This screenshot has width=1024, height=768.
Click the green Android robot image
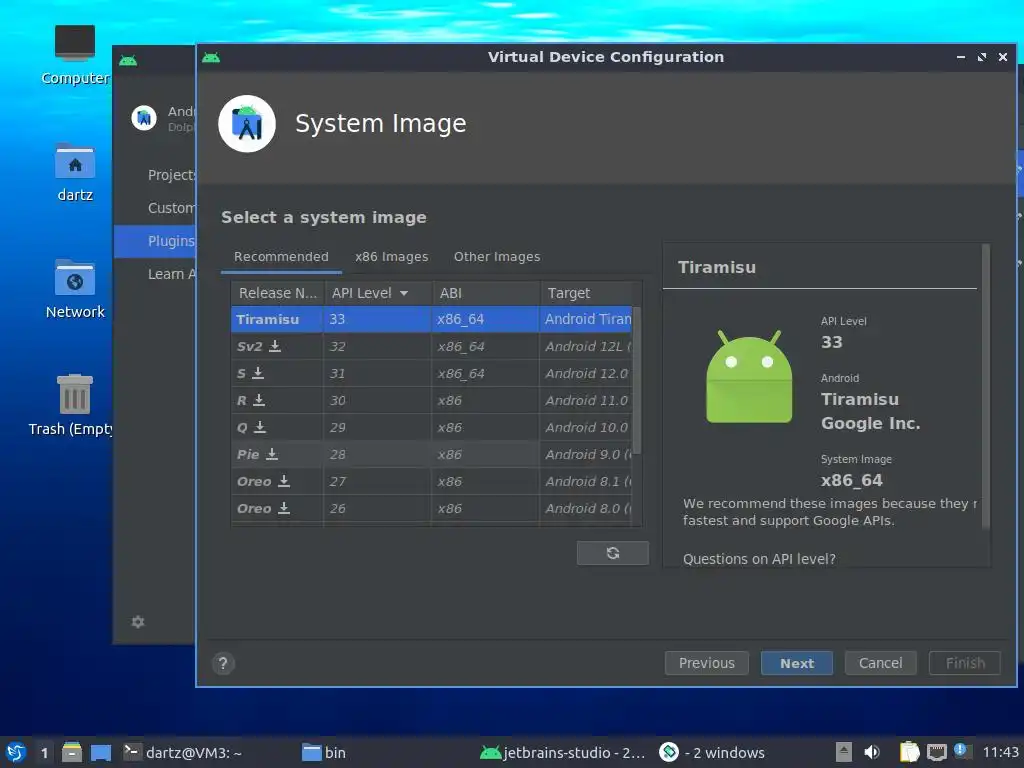tap(749, 377)
